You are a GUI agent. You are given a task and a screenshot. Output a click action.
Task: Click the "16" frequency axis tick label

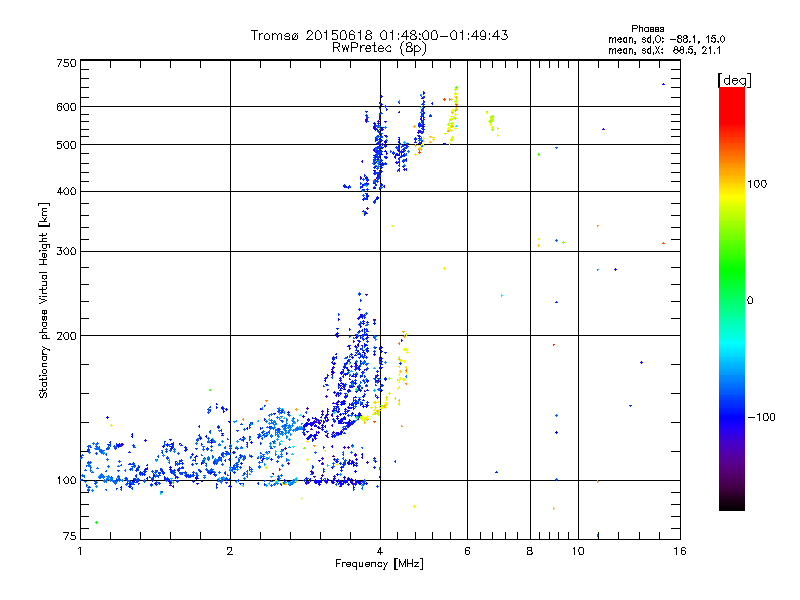[x=680, y=551]
